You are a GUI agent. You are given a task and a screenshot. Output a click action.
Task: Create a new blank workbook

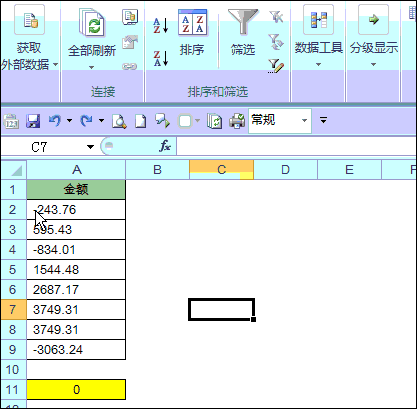[140, 121]
